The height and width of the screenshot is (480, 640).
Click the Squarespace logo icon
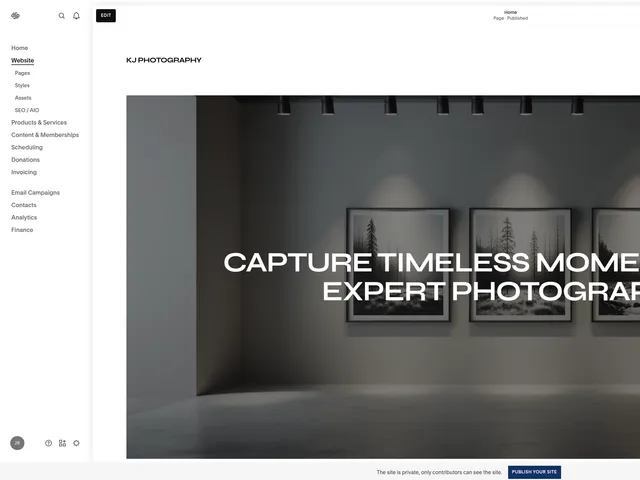pyautogui.click(x=15, y=16)
